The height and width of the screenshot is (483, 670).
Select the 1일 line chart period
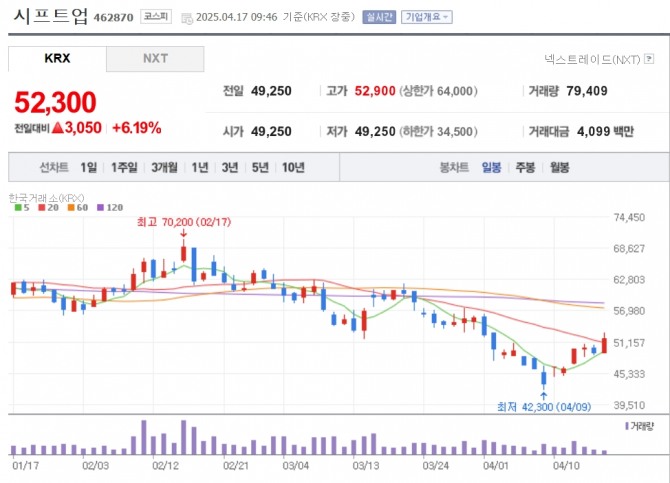[x=88, y=168]
